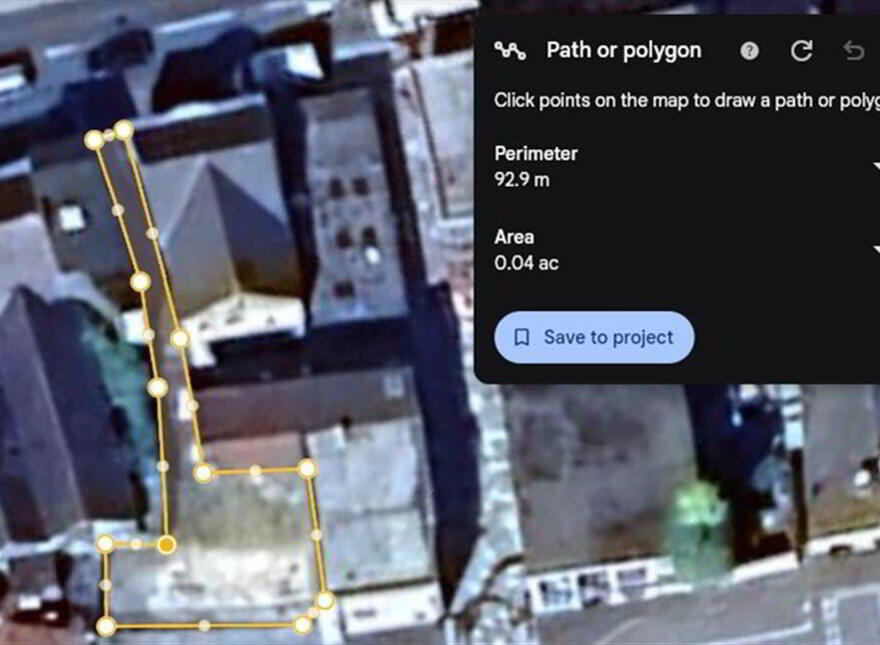
Task: Click the restart measurement circular arrow icon
Action: (801, 51)
